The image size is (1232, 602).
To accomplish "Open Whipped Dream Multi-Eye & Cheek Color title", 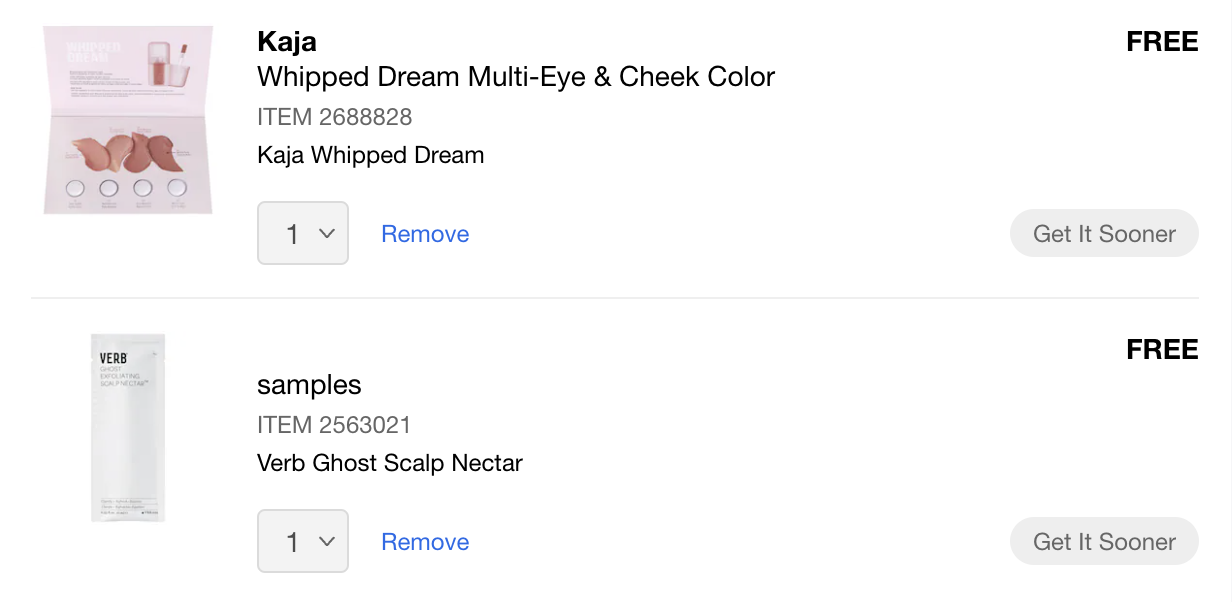I will [x=515, y=77].
